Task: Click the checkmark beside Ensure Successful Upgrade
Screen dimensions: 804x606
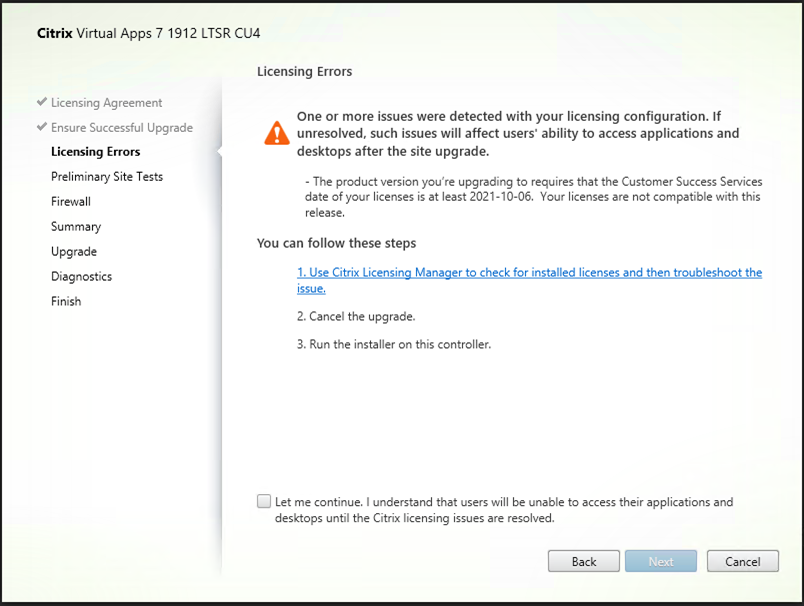Action: [42, 127]
